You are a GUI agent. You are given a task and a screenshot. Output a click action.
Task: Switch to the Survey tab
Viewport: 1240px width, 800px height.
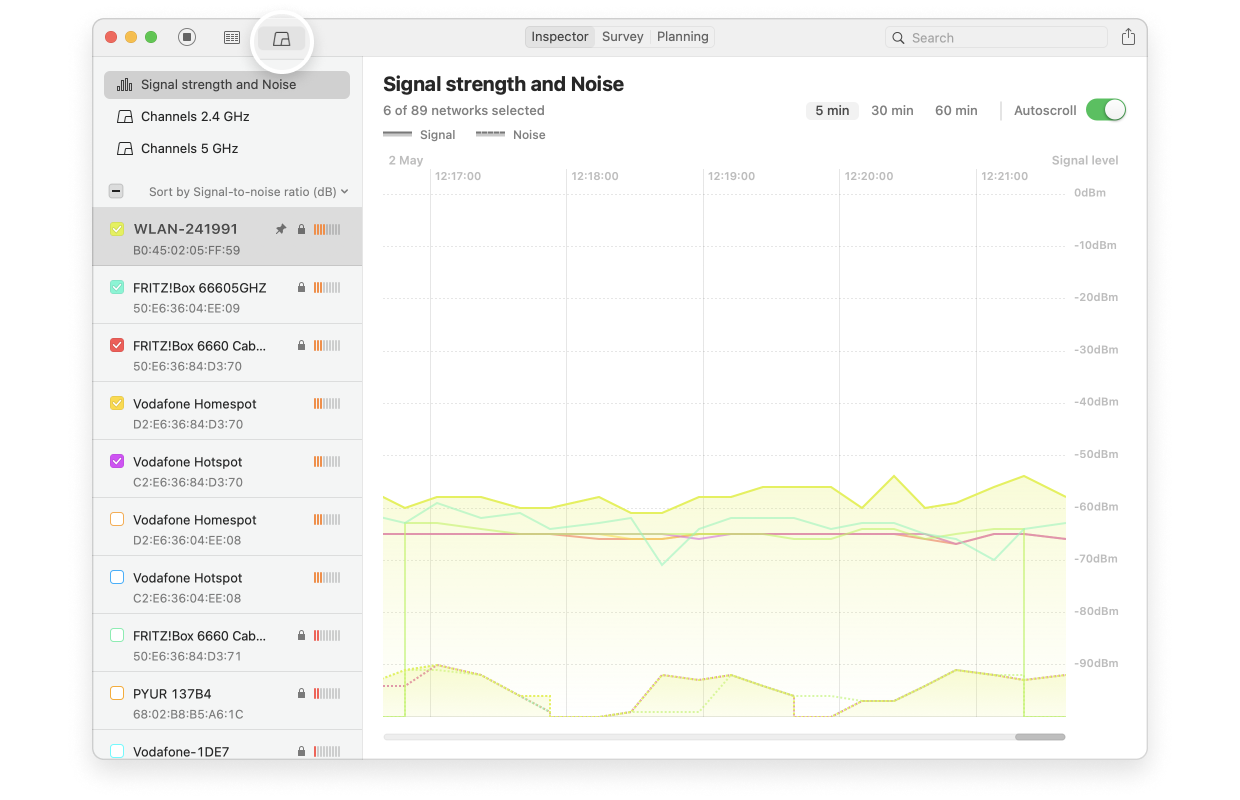tap(622, 37)
